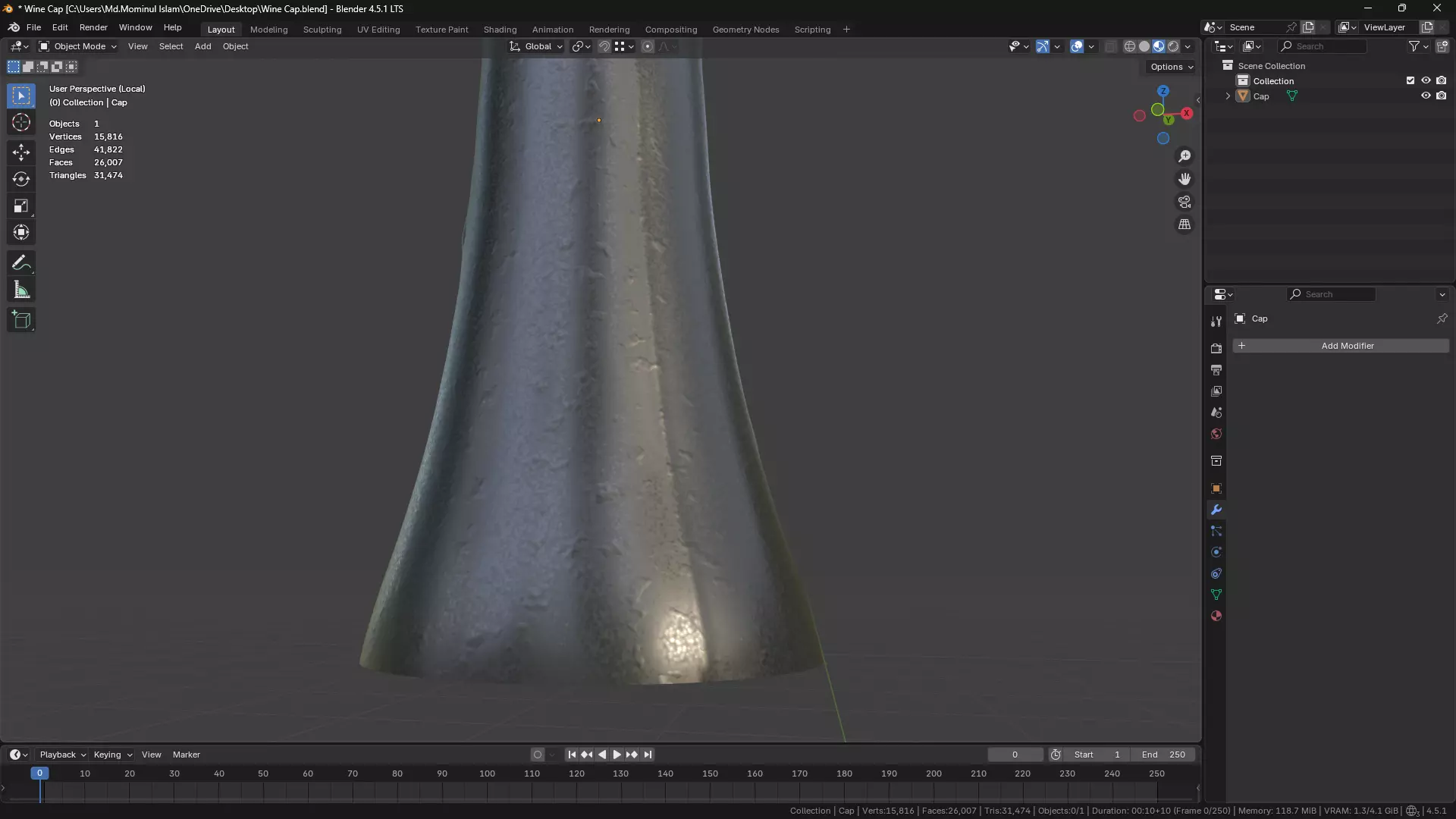Select the Select Box tool
This screenshot has width=1456, height=819.
(x=21, y=96)
